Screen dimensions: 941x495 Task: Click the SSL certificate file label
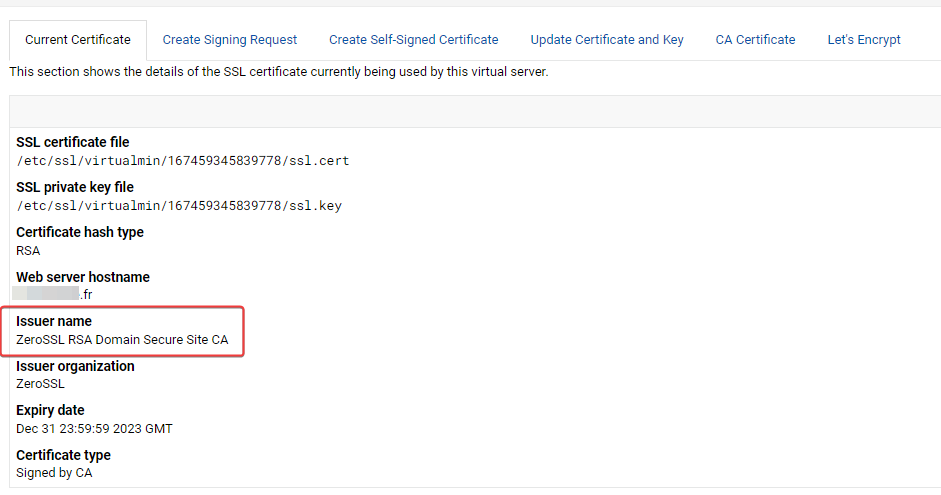pos(73,142)
